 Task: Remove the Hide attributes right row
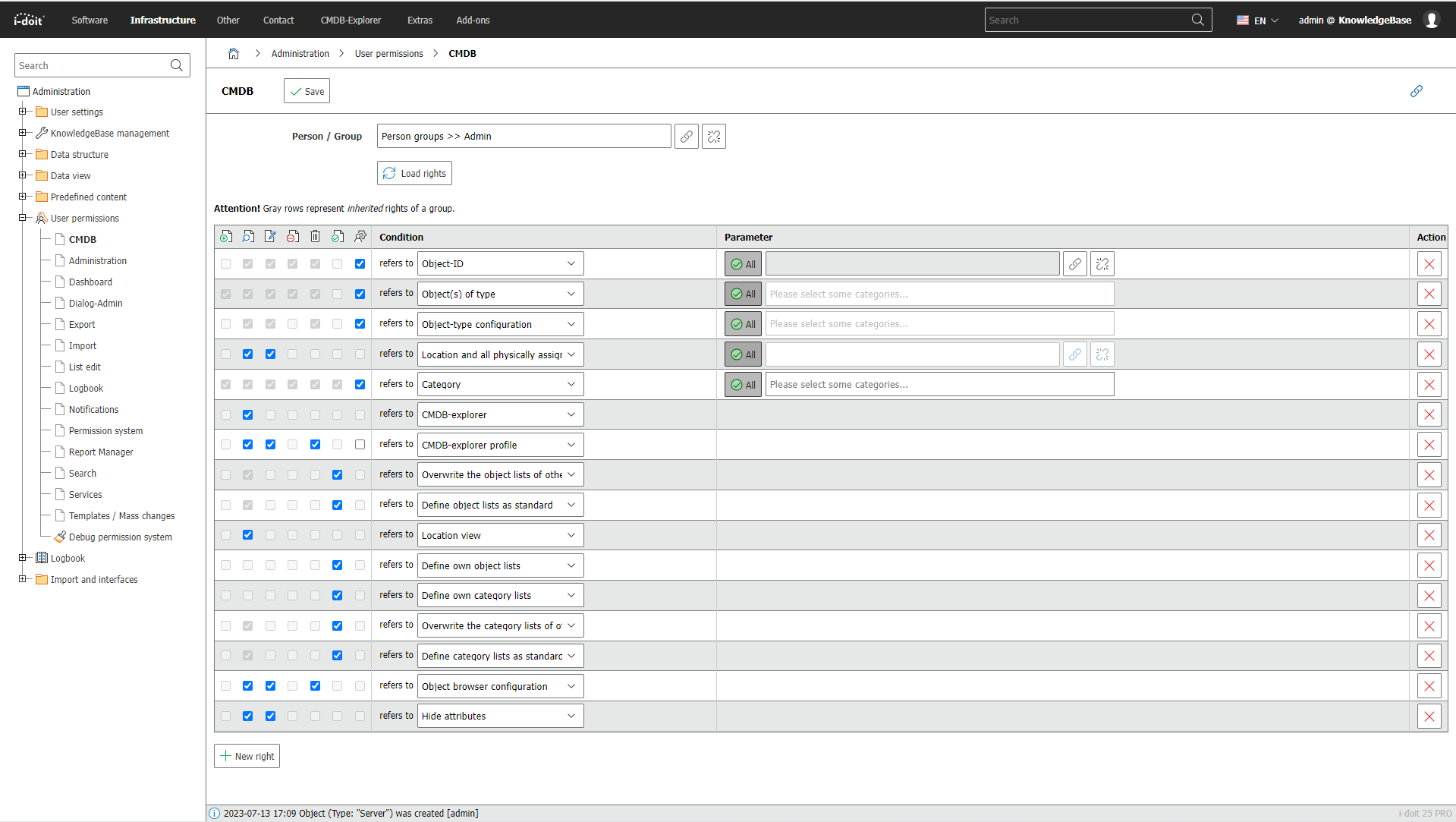coord(1429,716)
